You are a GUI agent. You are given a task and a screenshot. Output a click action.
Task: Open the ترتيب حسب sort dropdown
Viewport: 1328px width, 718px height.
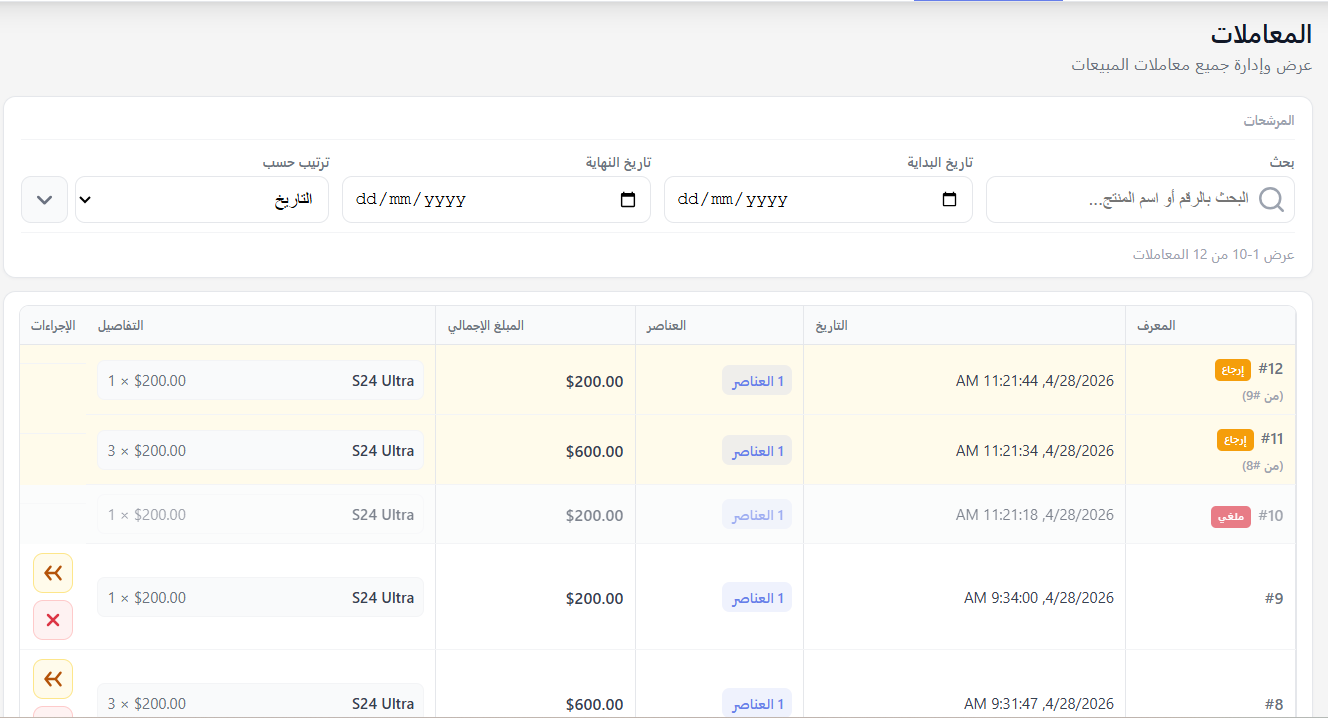tap(202, 199)
